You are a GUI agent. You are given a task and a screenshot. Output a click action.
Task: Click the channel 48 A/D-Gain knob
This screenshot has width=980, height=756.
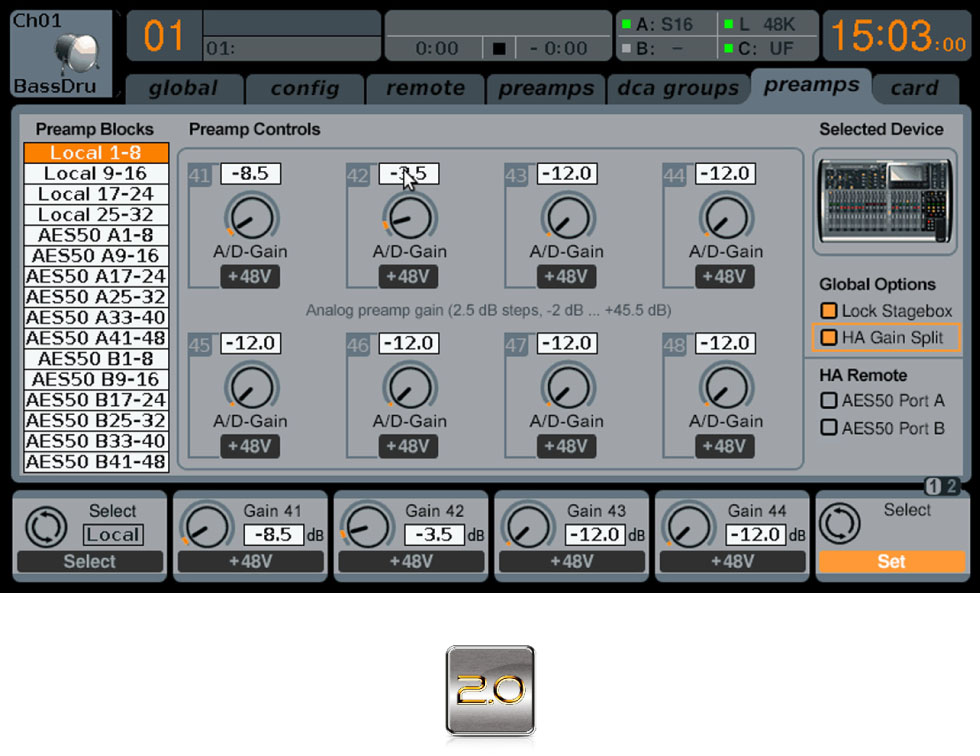pyautogui.click(x=726, y=388)
